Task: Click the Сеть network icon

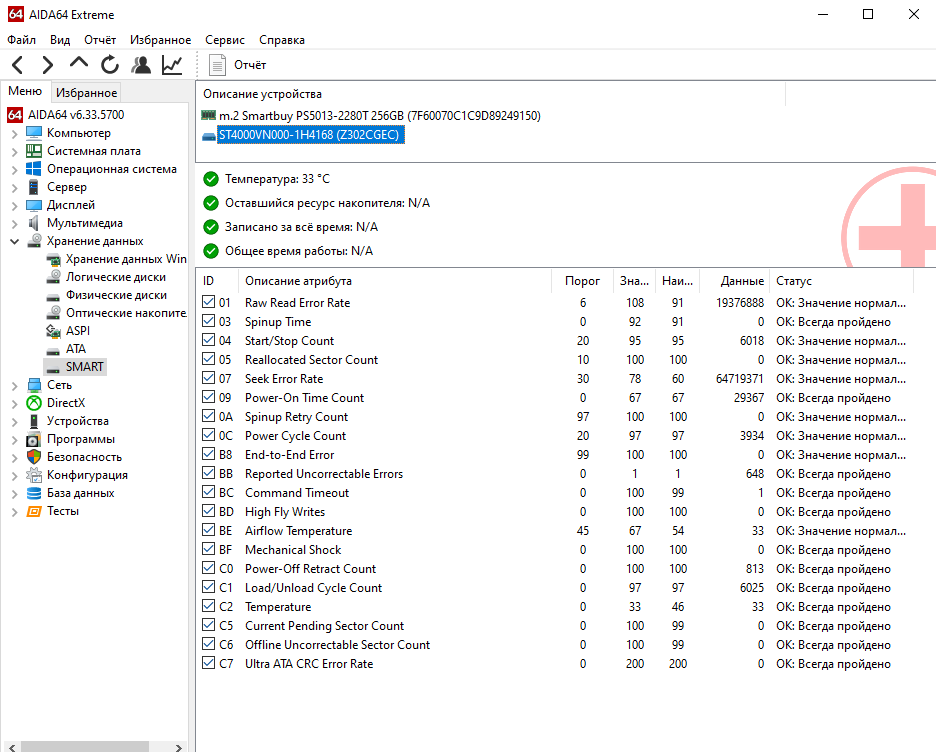Action: (x=34, y=385)
